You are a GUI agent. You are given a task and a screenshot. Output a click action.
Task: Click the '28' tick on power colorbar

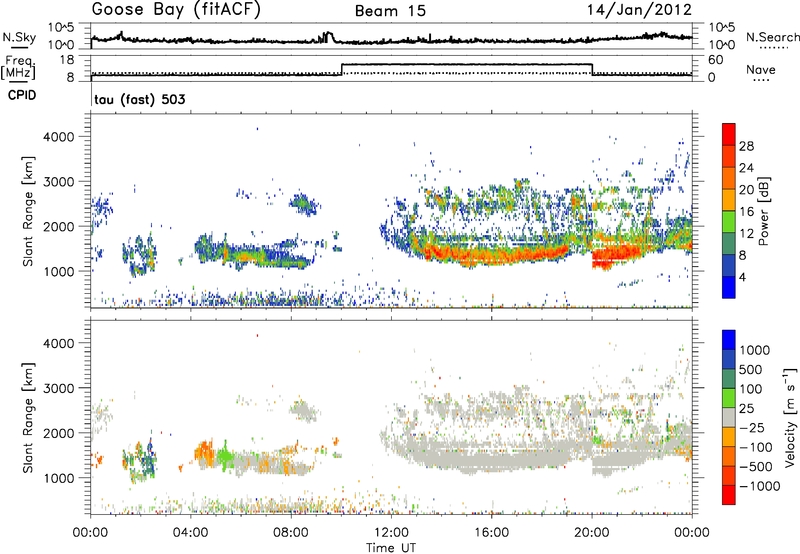click(746, 146)
